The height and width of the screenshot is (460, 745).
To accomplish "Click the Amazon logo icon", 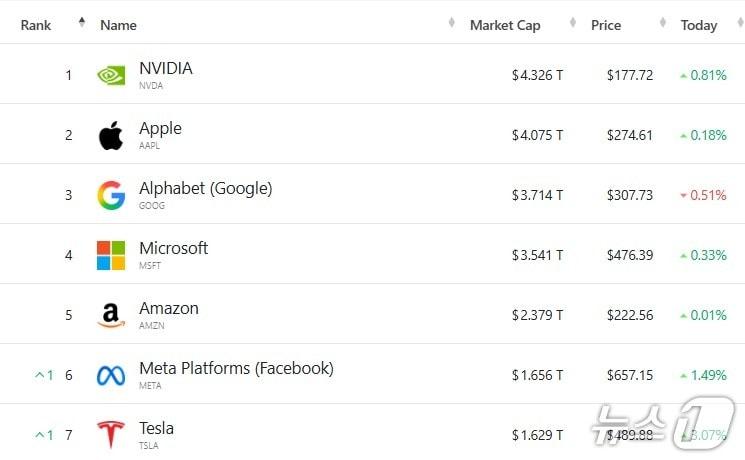I will 111,315.
